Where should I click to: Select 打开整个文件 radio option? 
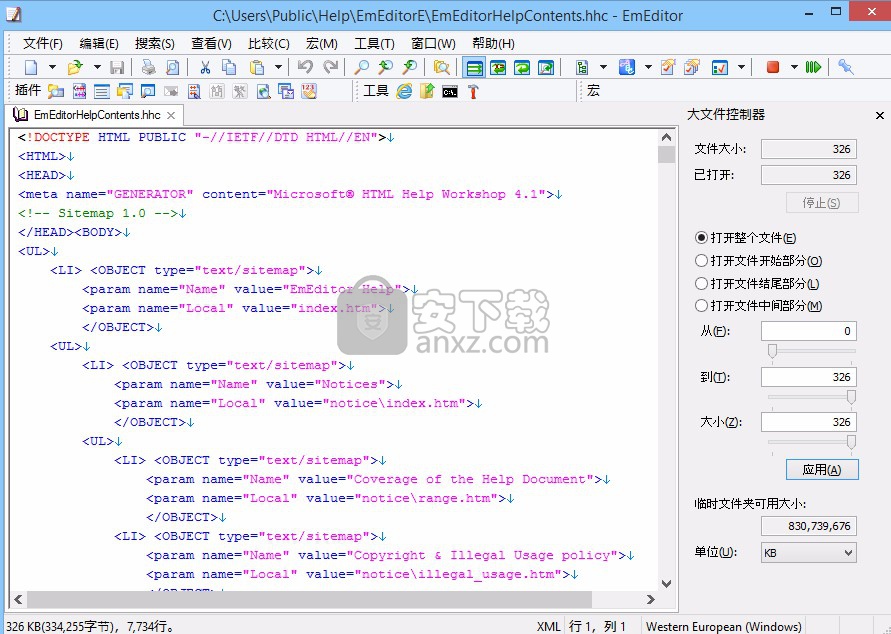pyautogui.click(x=745, y=238)
